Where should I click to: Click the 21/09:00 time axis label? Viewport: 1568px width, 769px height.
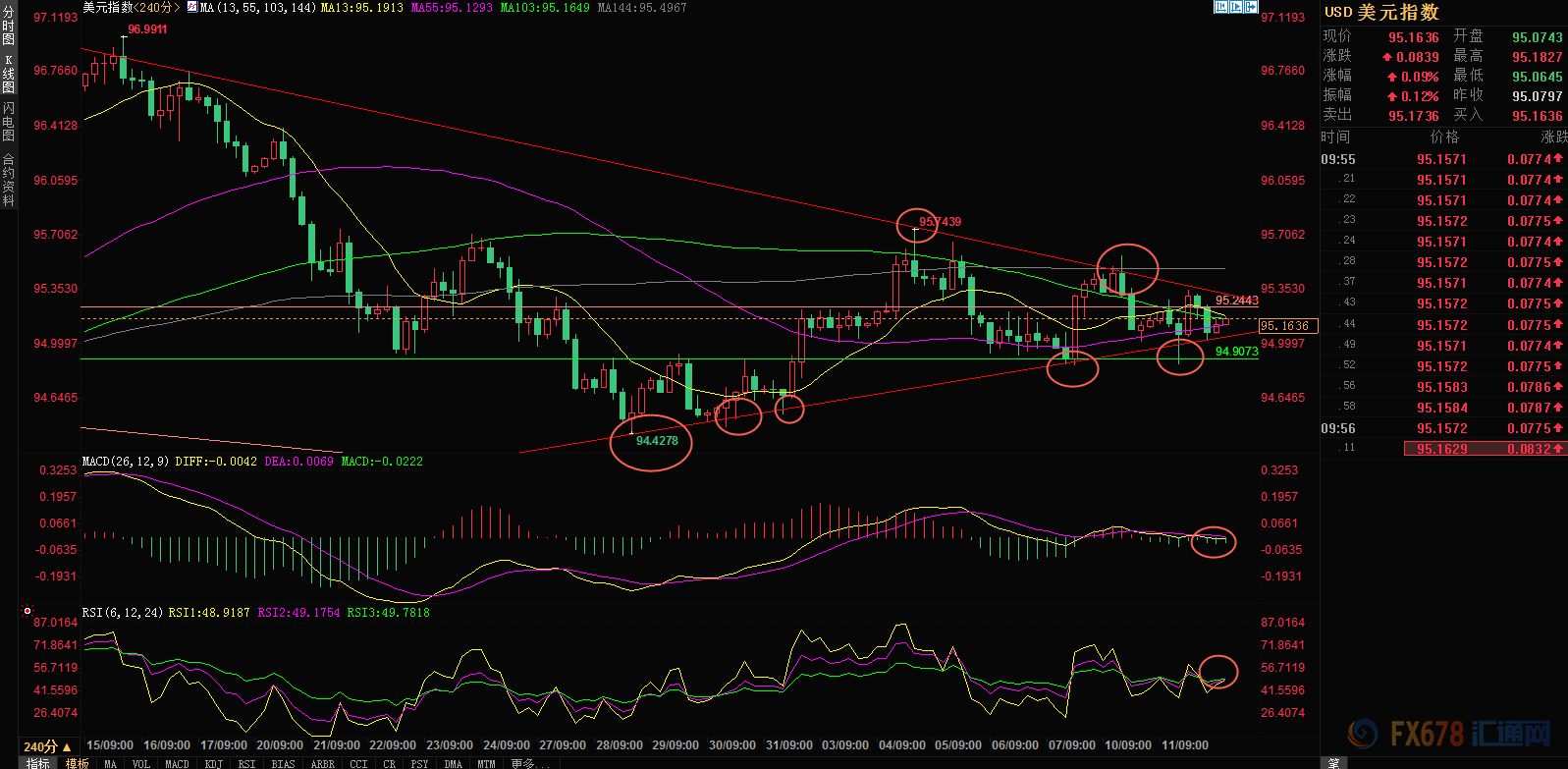pyautogui.click(x=336, y=745)
